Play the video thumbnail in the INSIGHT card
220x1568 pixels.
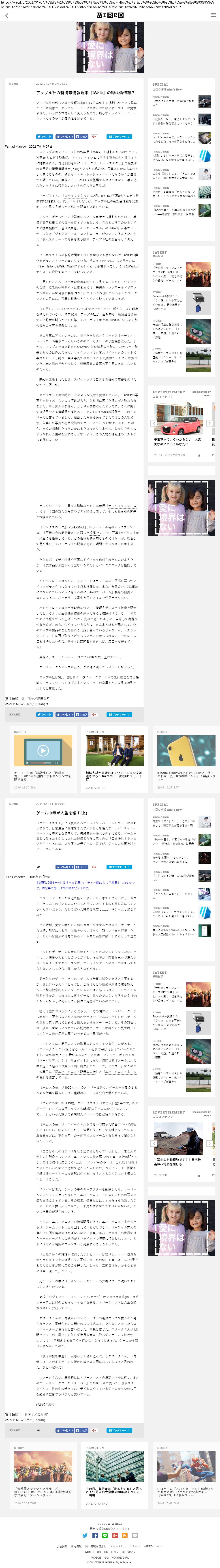pyautogui.click(x=43, y=751)
